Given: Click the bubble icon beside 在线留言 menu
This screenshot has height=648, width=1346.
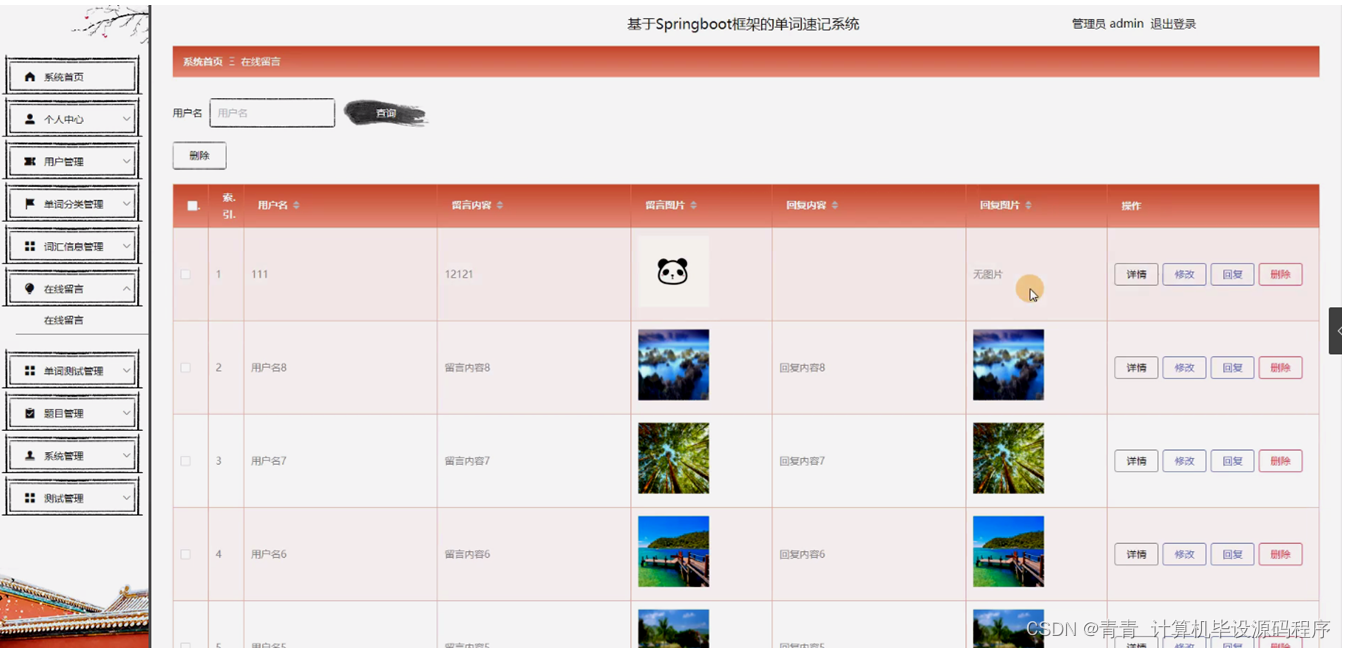Looking at the screenshot, I should point(29,289).
